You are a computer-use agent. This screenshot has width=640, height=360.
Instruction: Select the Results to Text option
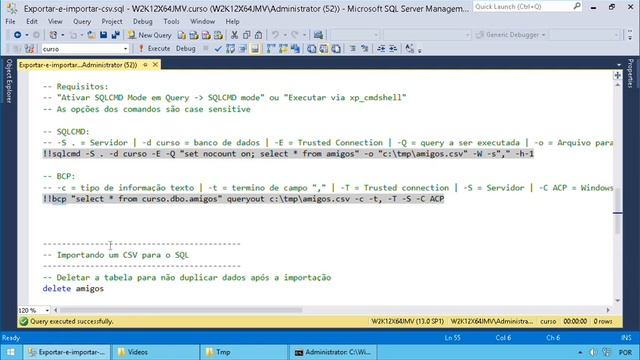[x=311, y=49]
